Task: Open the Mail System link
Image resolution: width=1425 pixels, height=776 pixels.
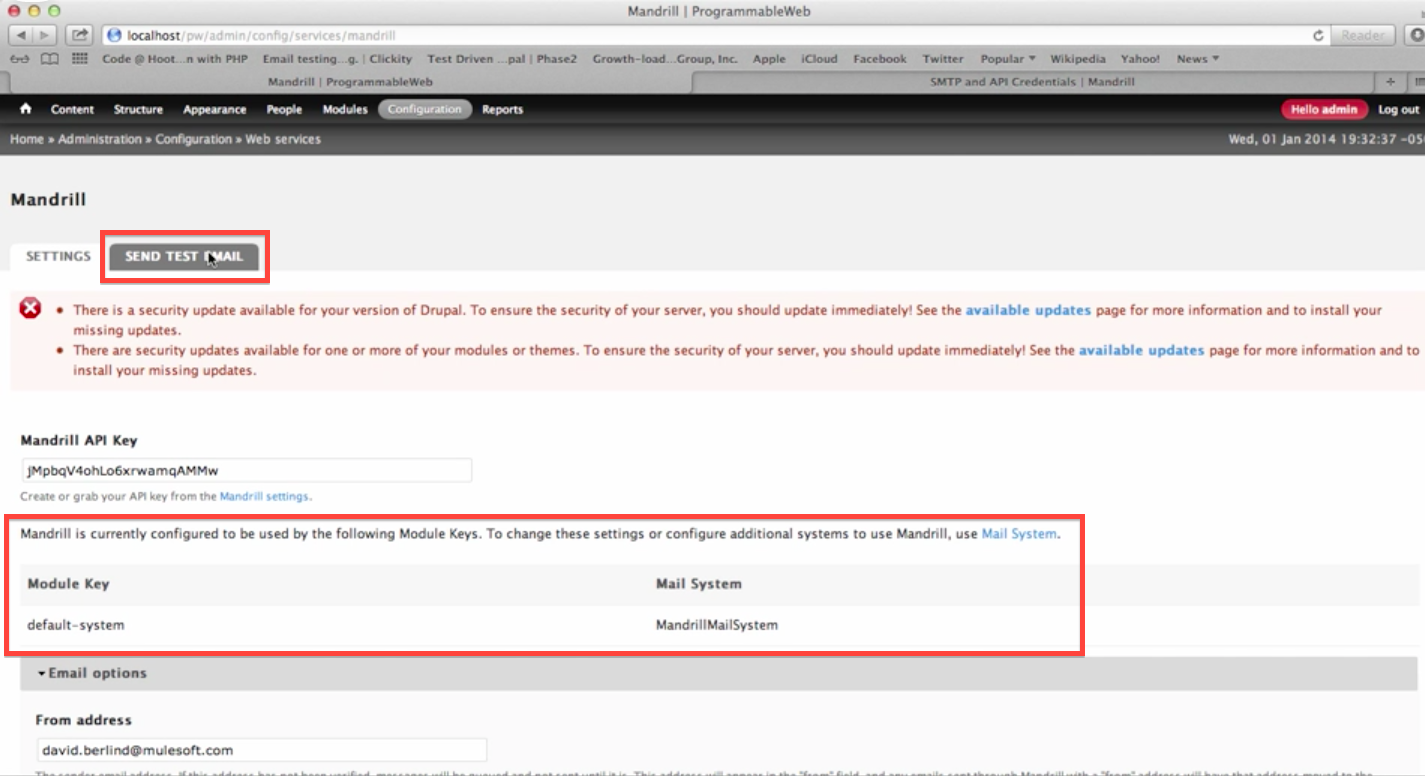Action: [x=1018, y=534]
